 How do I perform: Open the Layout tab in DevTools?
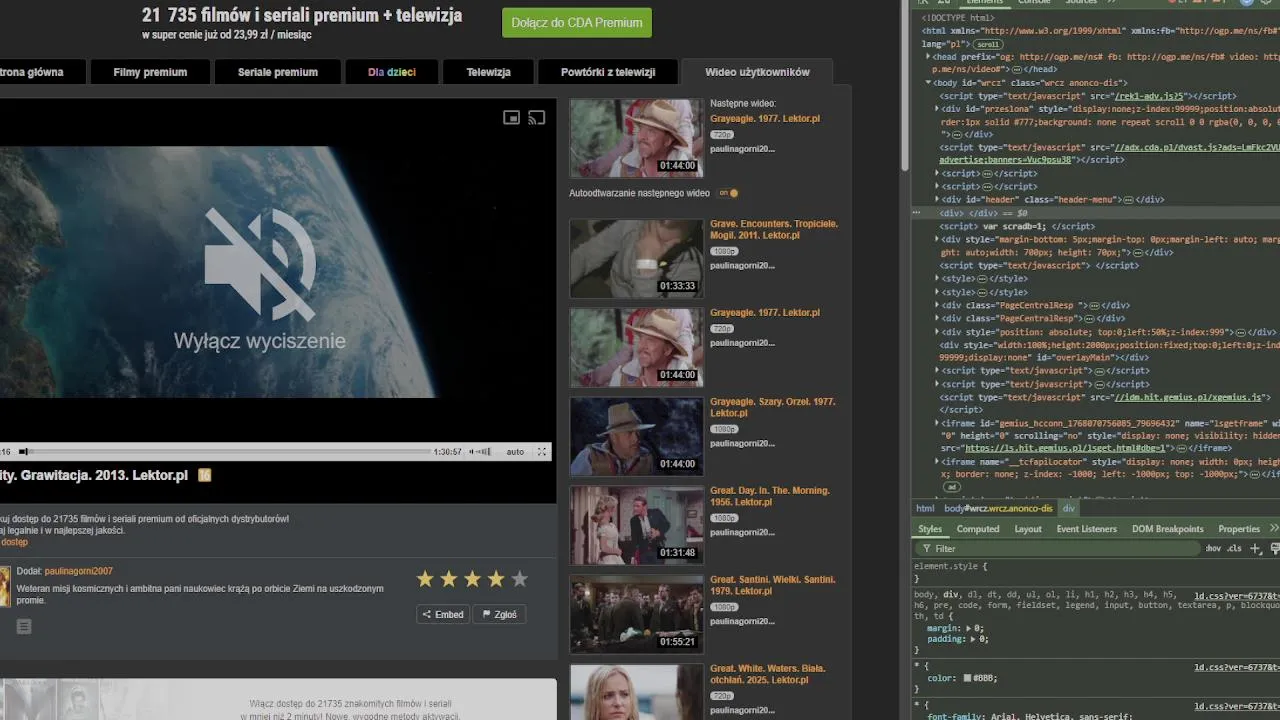click(x=1028, y=529)
